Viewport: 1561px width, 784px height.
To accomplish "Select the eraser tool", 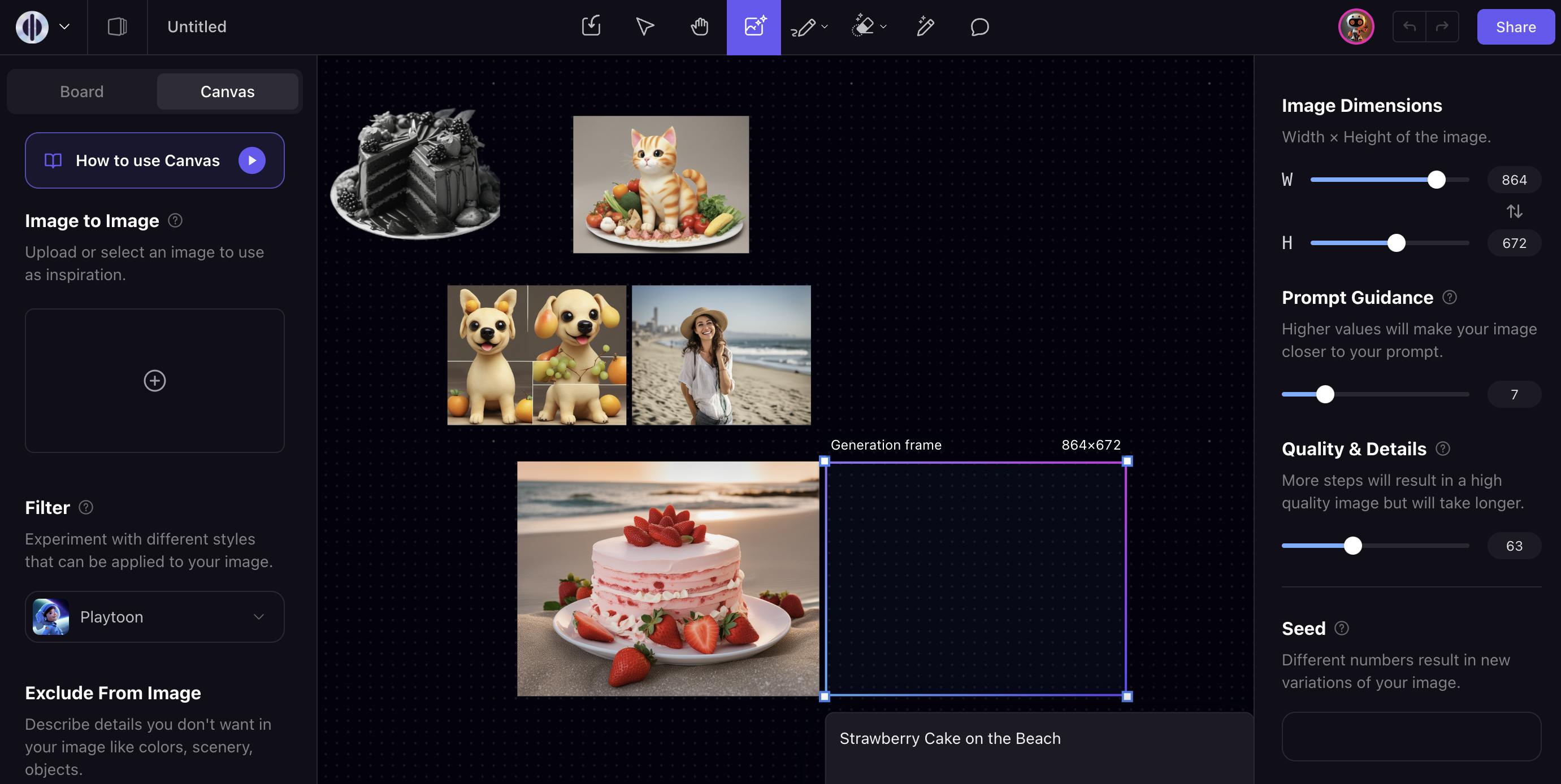I will (x=863, y=27).
